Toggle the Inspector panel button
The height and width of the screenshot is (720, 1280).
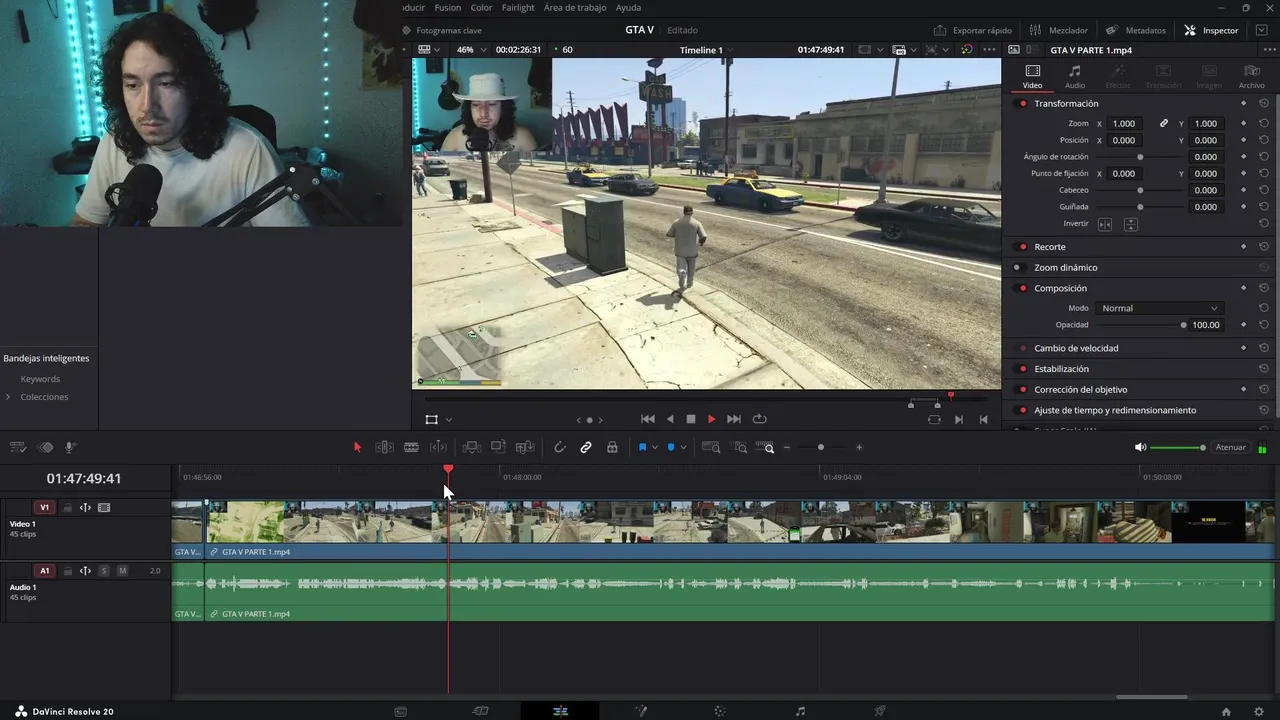[1211, 30]
